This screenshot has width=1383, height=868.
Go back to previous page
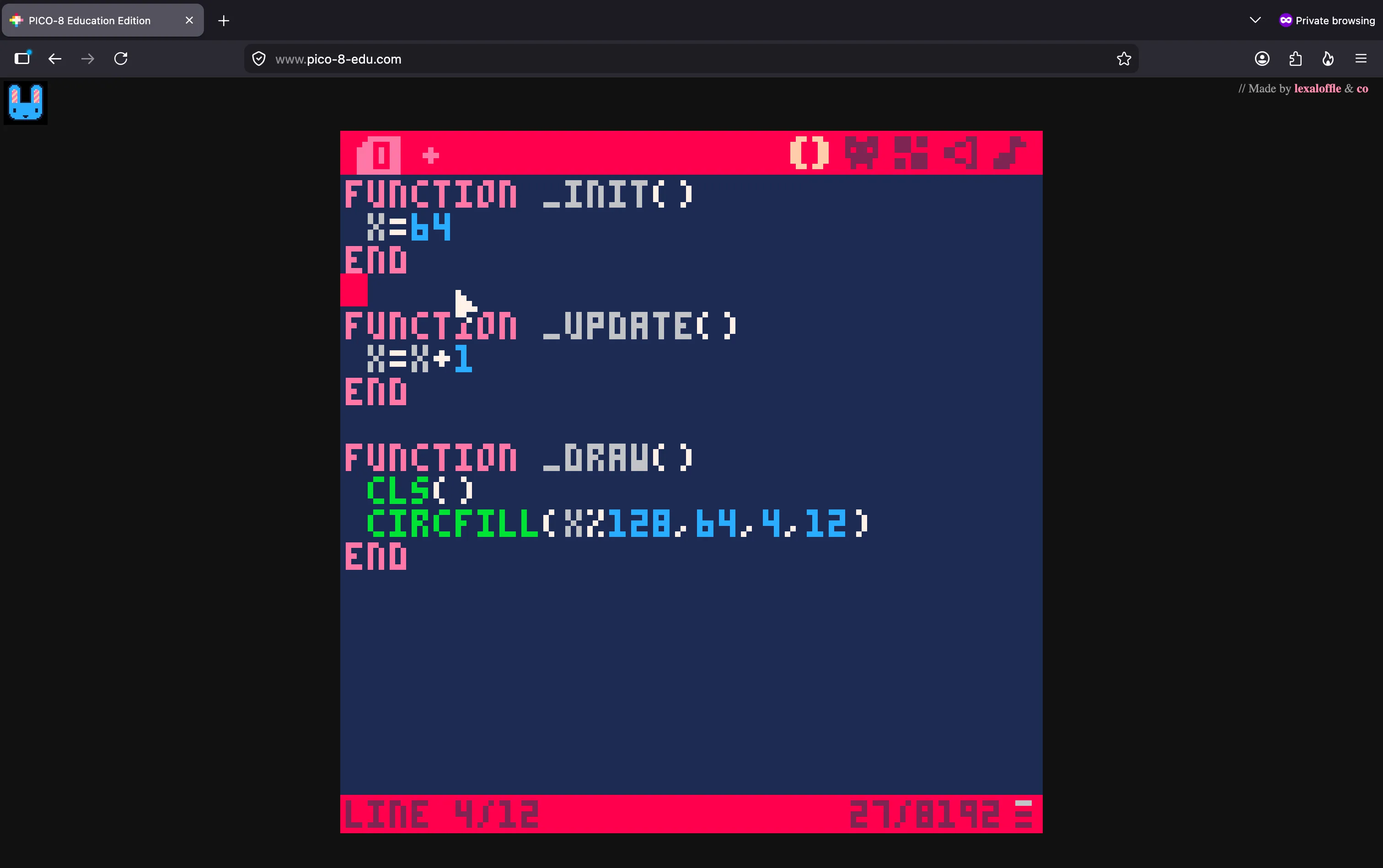point(54,59)
